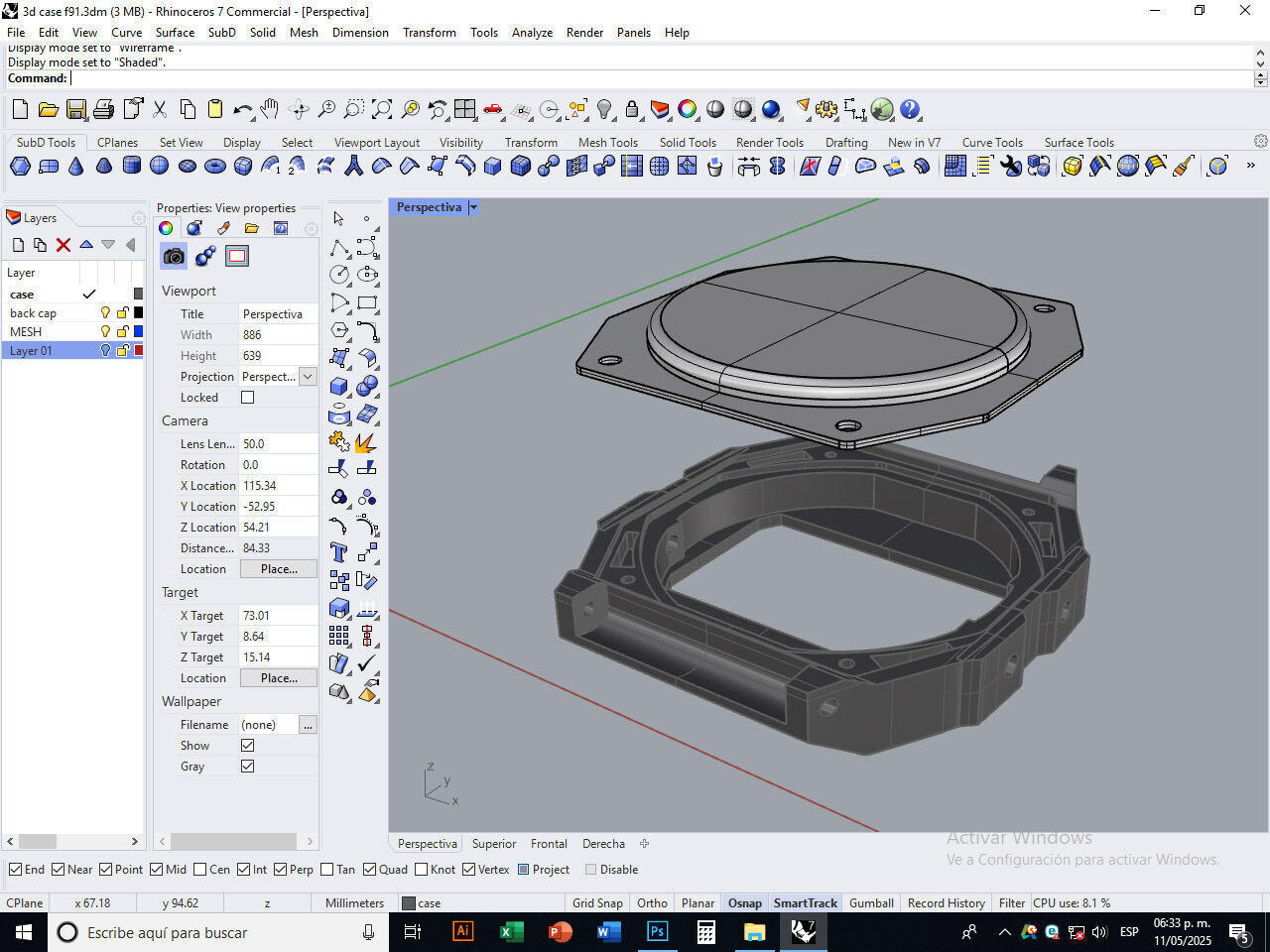Expand toolbar overflow double chevron
Screen dimensions: 1270x952
[x=1250, y=166]
